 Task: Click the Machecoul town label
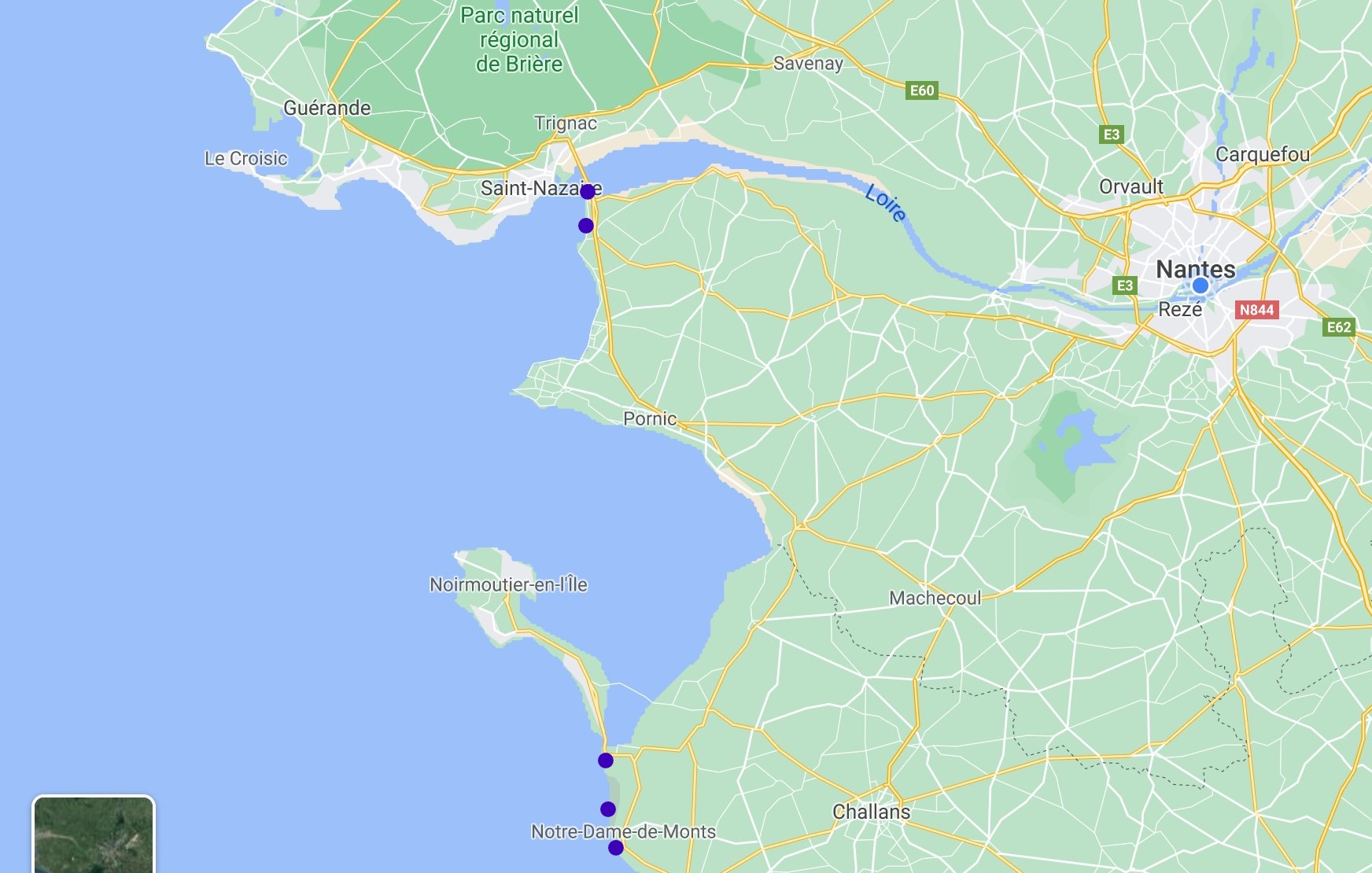(x=935, y=598)
